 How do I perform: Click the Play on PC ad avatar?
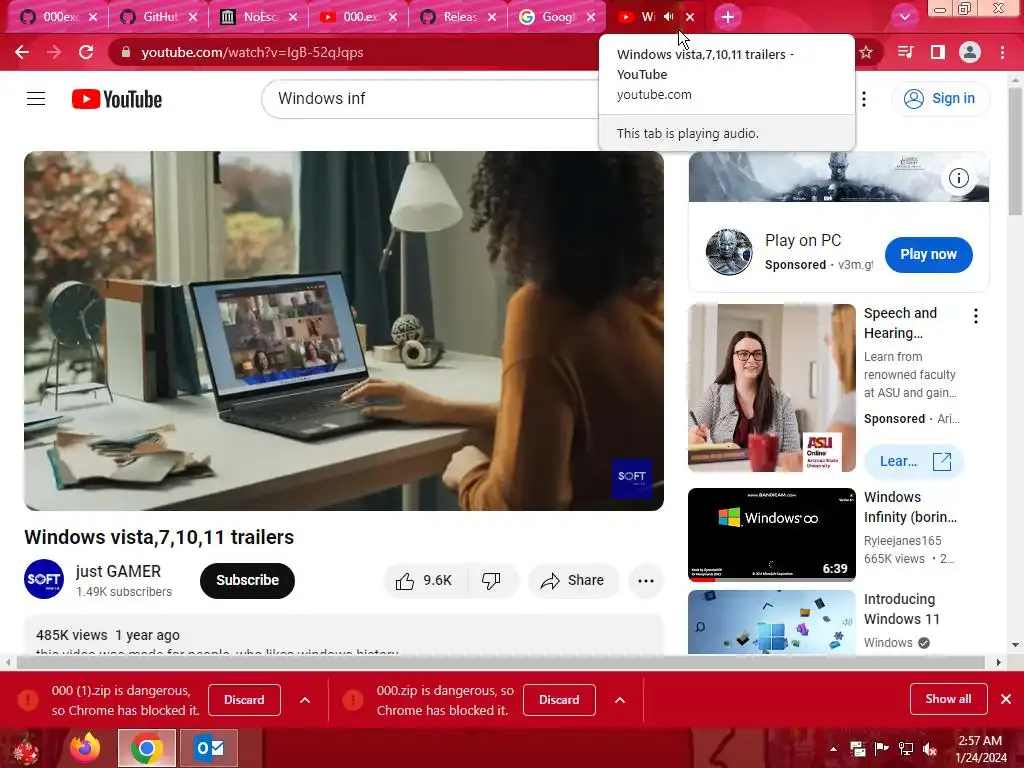click(x=729, y=252)
